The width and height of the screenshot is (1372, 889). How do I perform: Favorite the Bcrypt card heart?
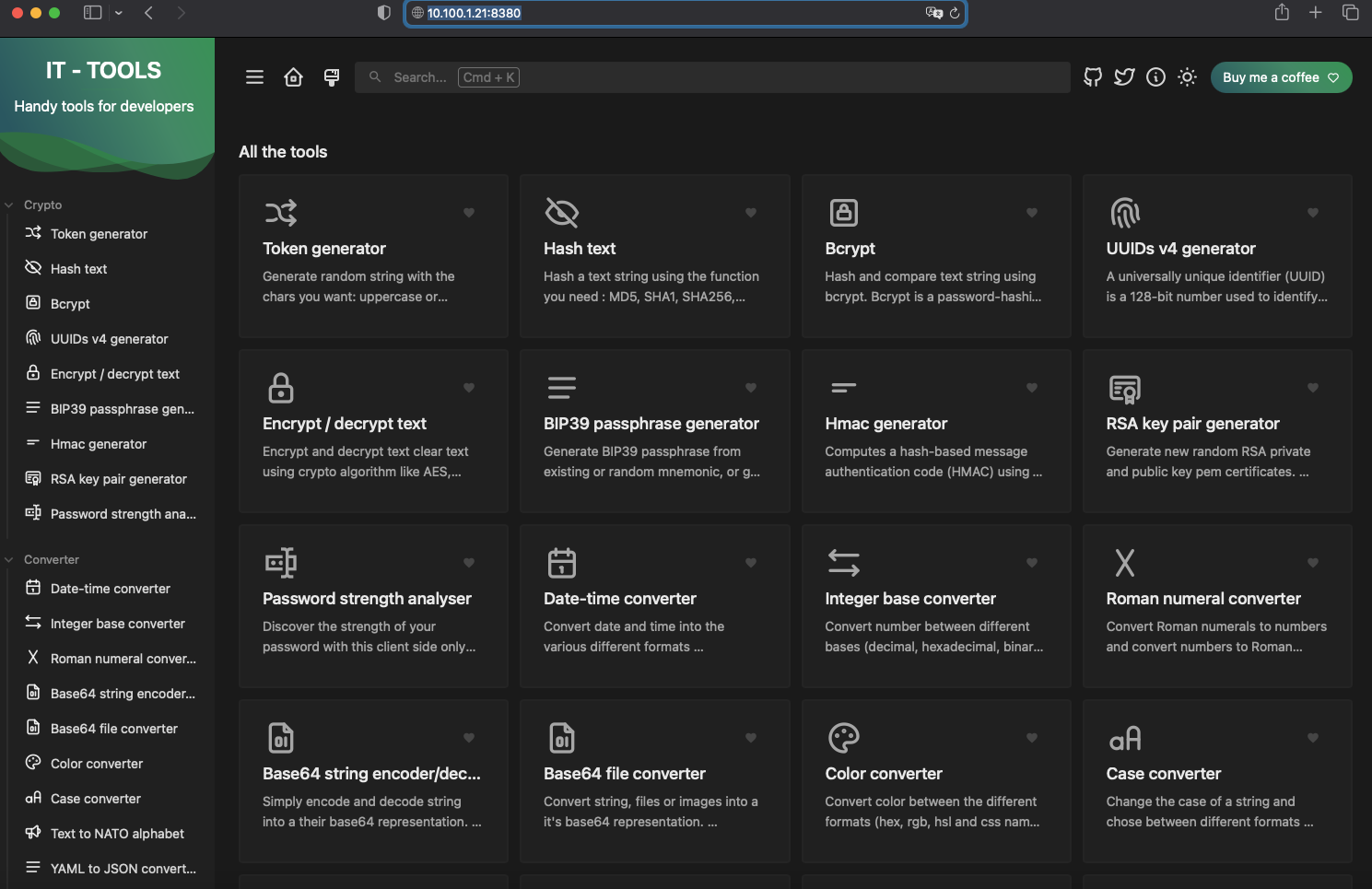coord(1032,213)
